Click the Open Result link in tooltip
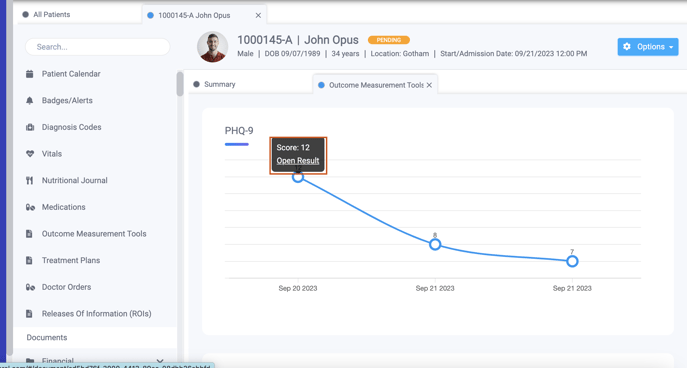This screenshot has width=687, height=368. pos(297,161)
